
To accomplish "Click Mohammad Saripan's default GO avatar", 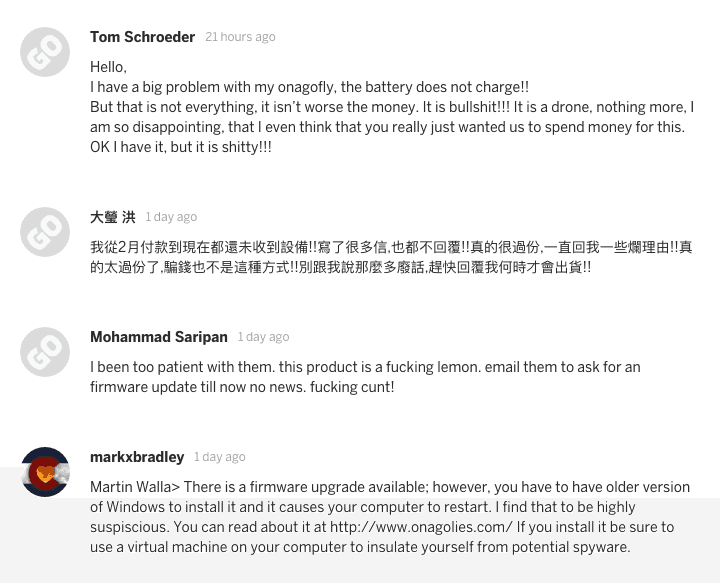I will coord(45,352).
